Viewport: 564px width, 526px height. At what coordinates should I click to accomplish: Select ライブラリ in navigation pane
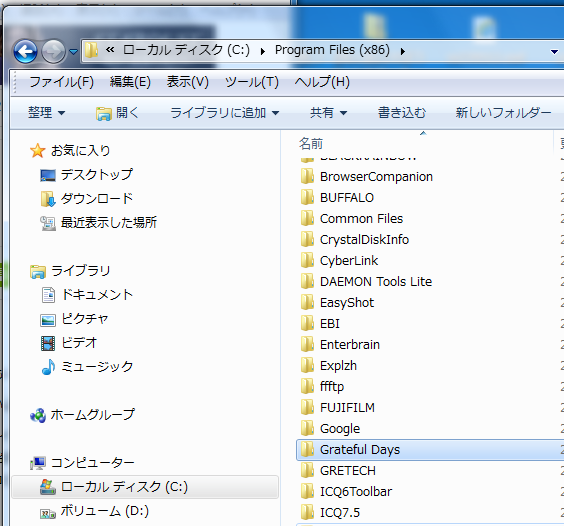click(70, 271)
